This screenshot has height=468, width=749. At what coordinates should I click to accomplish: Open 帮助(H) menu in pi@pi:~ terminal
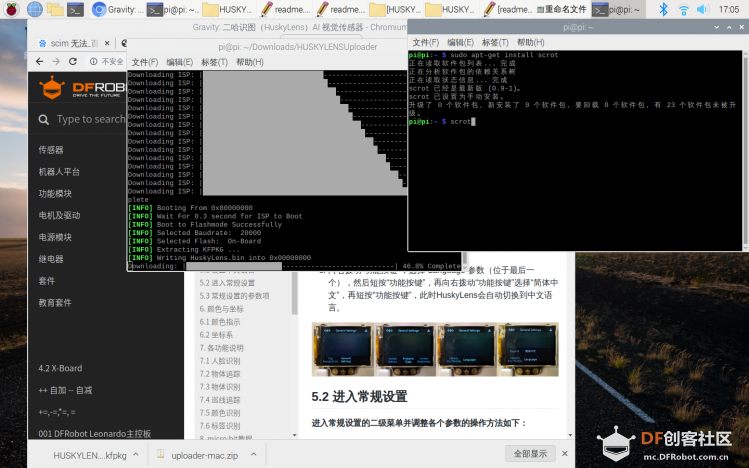pos(531,43)
